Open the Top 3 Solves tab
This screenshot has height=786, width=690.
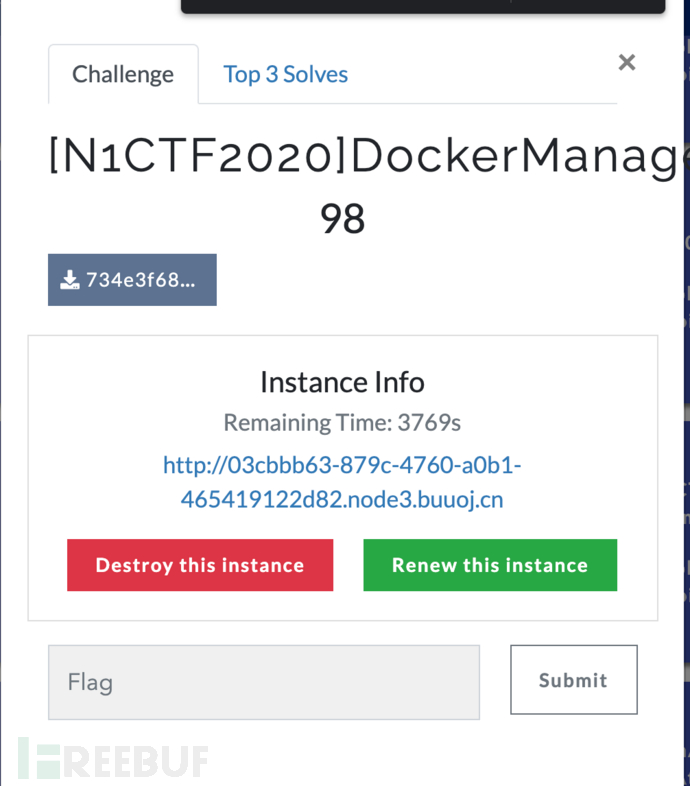pyautogui.click(x=285, y=75)
